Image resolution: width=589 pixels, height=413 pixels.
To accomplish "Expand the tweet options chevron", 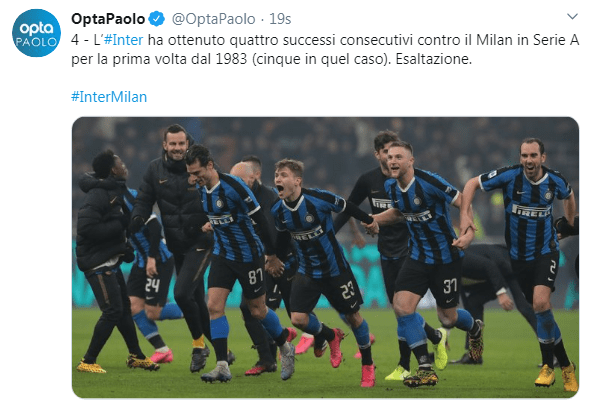I will tap(572, 16).
